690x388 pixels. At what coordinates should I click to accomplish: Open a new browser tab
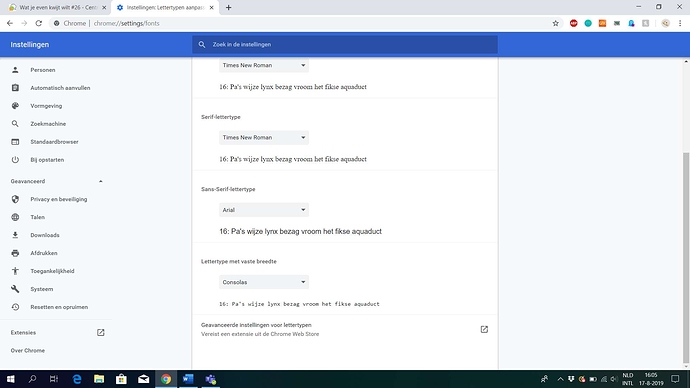tap(228, 7)
